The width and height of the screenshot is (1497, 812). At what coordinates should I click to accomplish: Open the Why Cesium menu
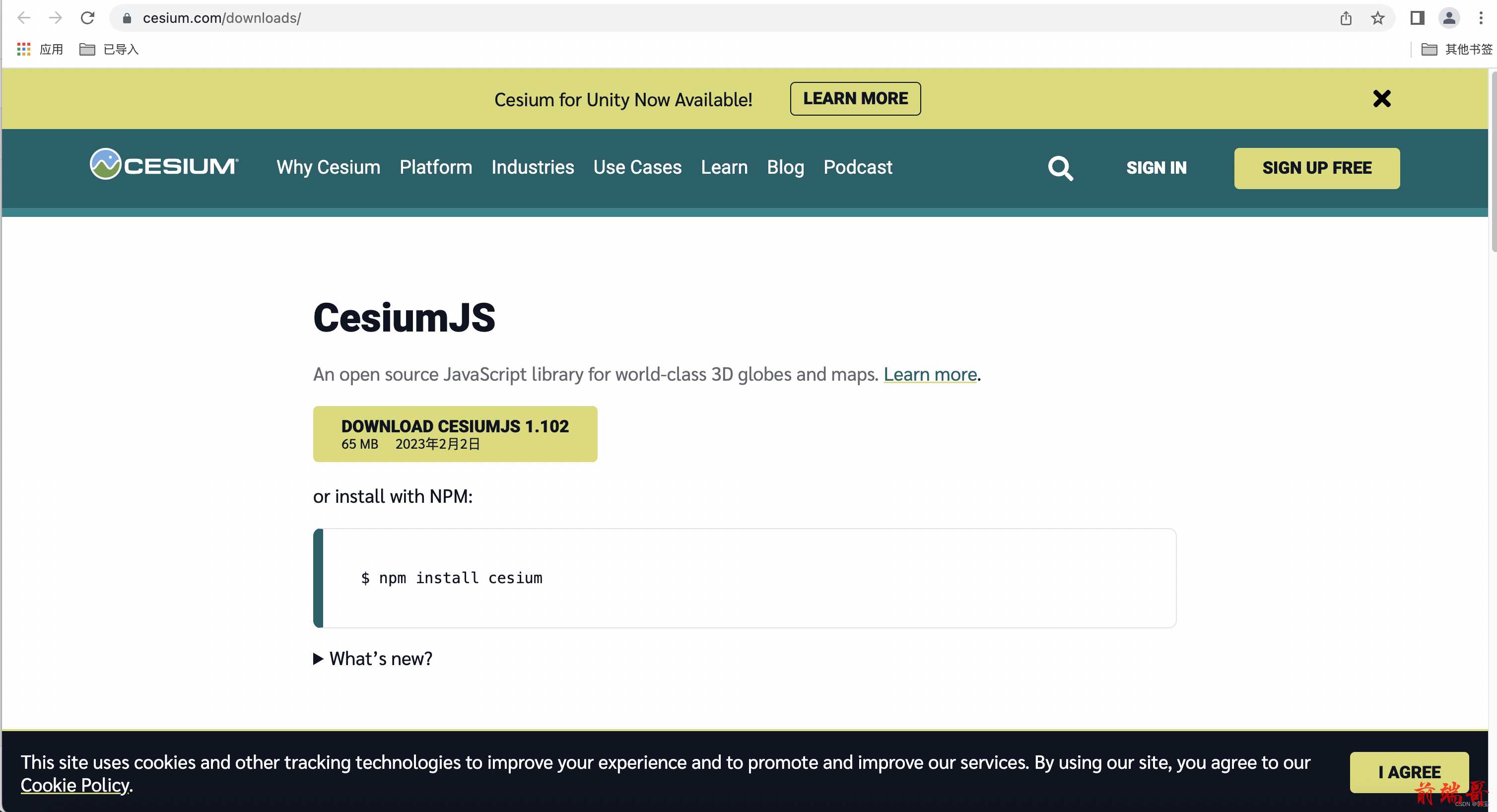tap(329, 167)
